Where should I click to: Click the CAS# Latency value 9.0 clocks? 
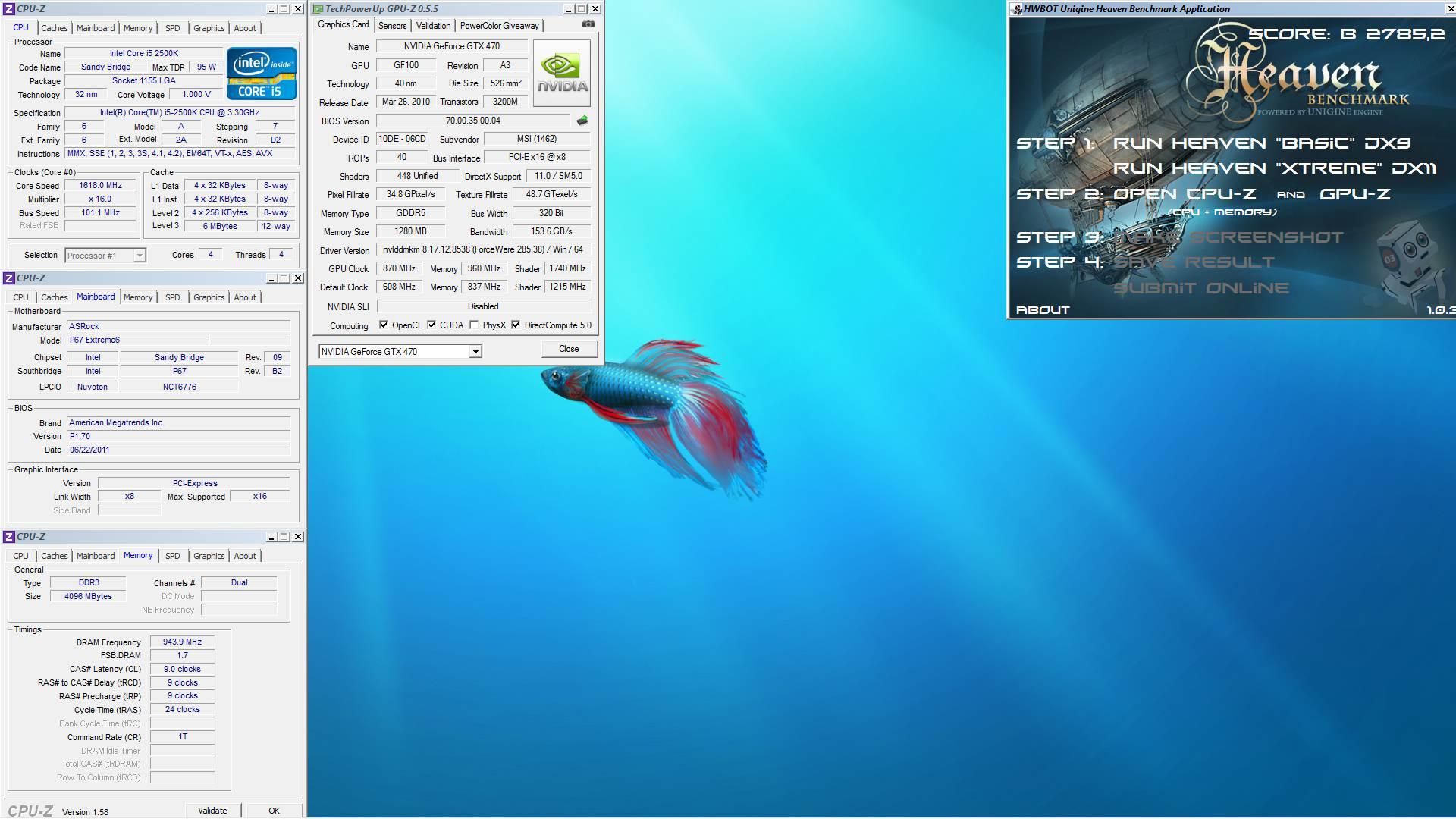point(182,670)
